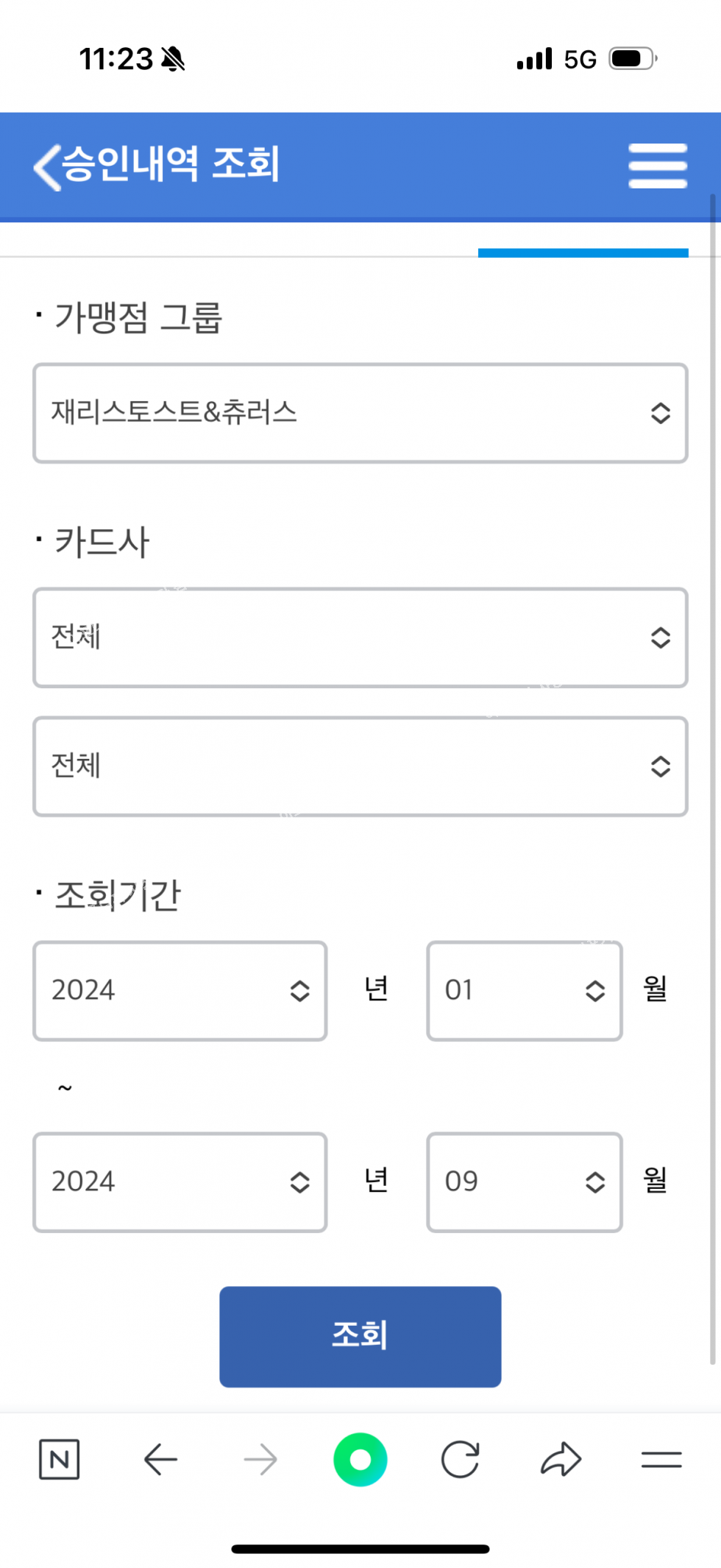Tap the back chevron in the header

[x=46, y=166]
